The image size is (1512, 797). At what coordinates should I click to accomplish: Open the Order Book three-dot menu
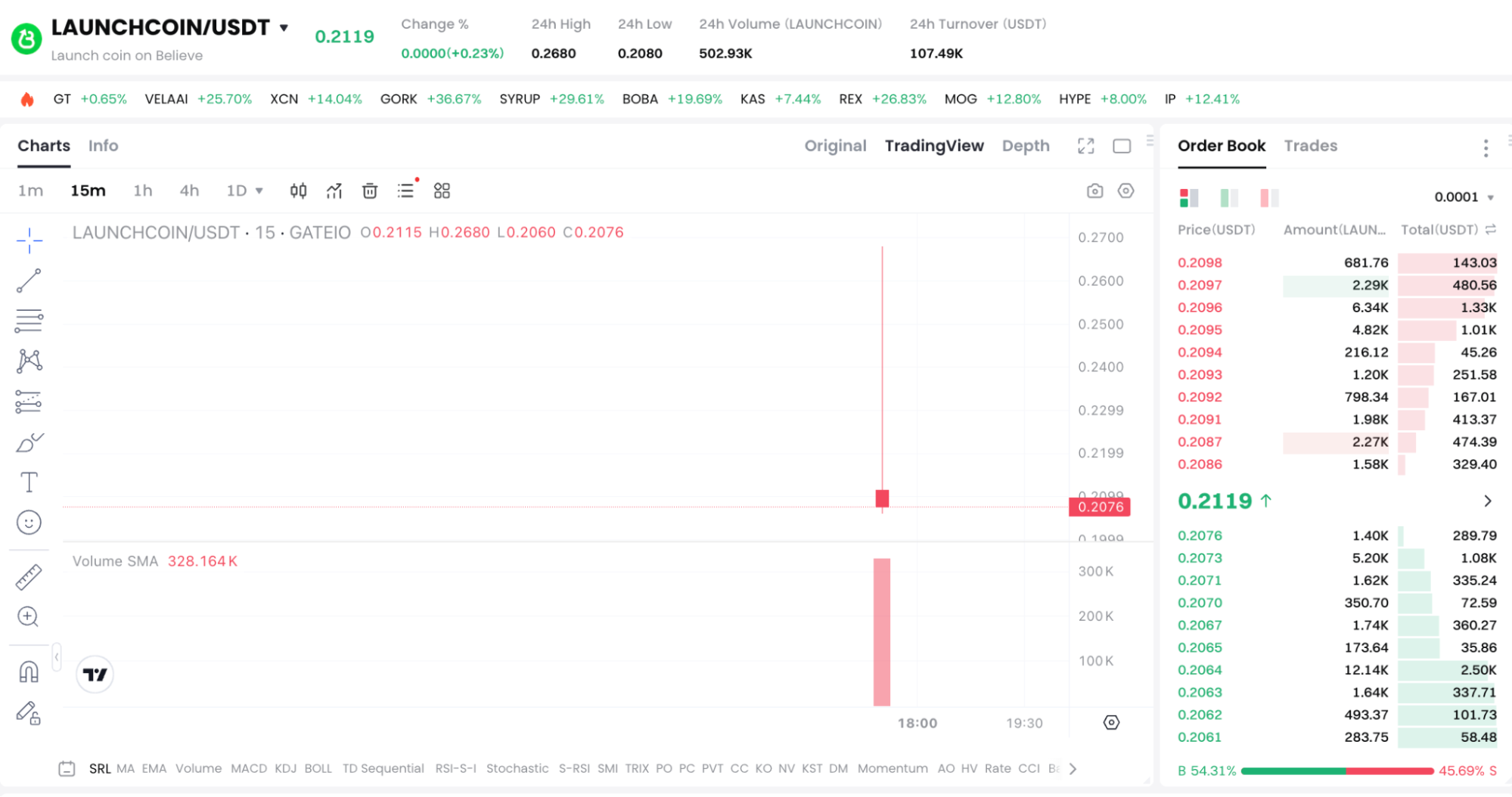1486,148
